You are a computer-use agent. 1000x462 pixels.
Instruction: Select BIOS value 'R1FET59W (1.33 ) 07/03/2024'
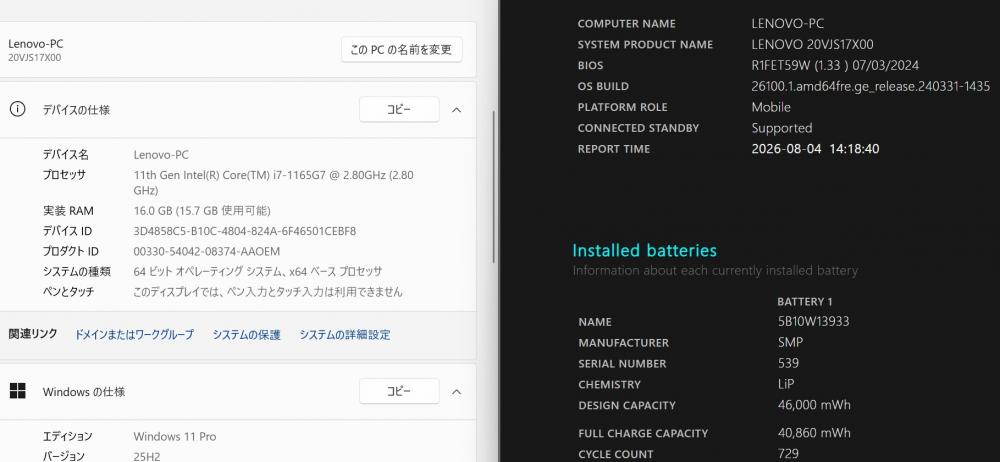coord(835,65)
